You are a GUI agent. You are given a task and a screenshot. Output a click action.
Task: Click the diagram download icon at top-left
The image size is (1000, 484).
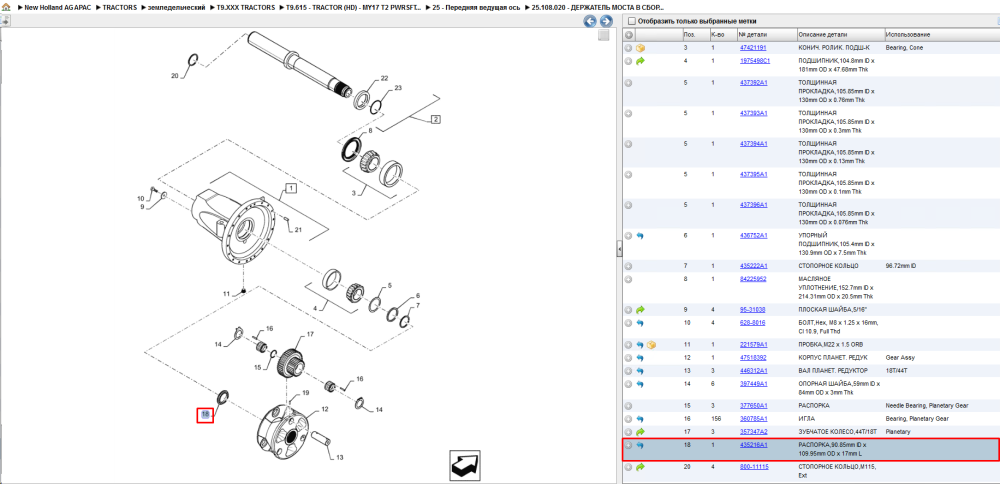(x=3, y=21)
